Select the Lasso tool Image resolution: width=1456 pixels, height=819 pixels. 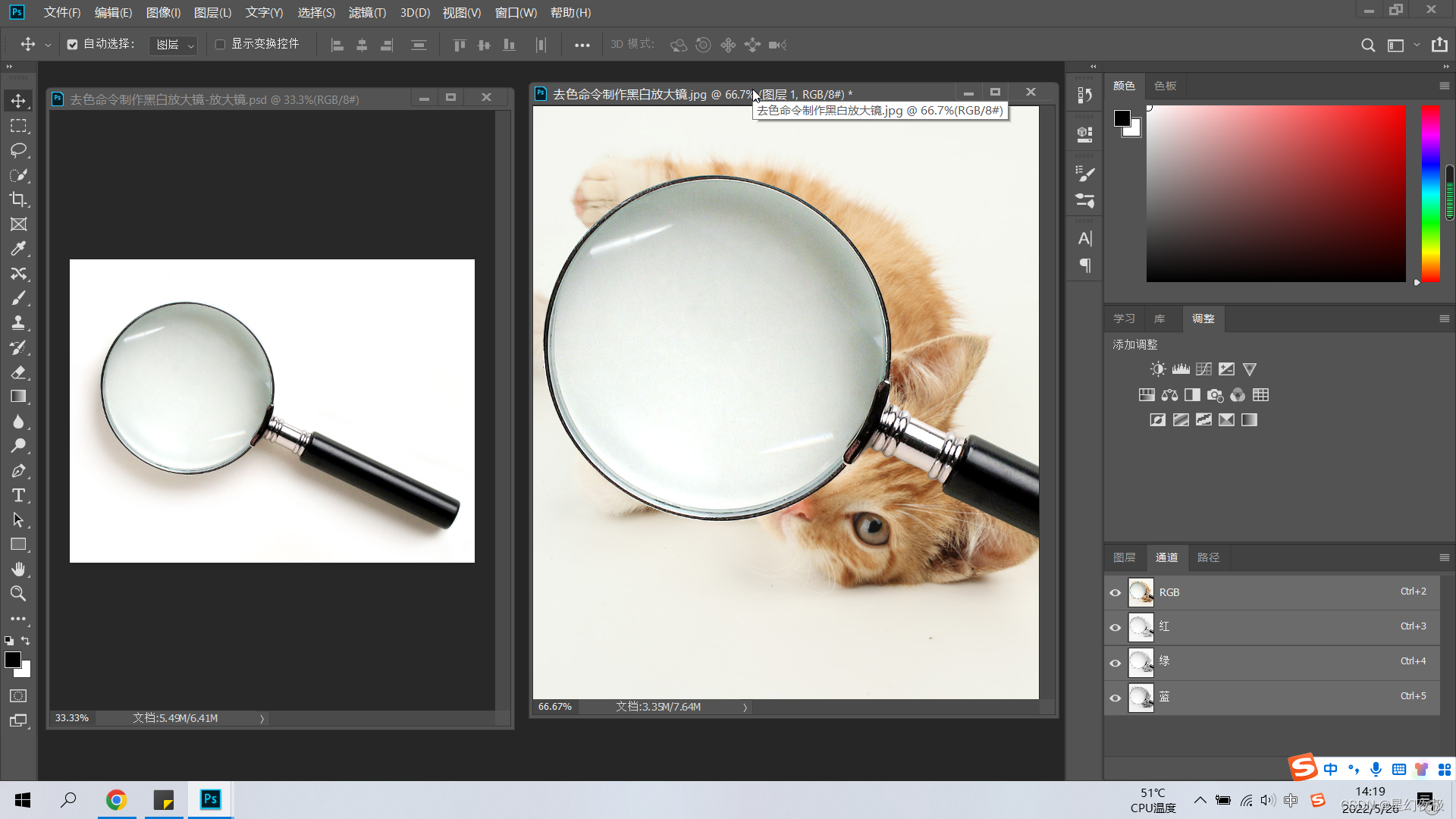(18, 150)
